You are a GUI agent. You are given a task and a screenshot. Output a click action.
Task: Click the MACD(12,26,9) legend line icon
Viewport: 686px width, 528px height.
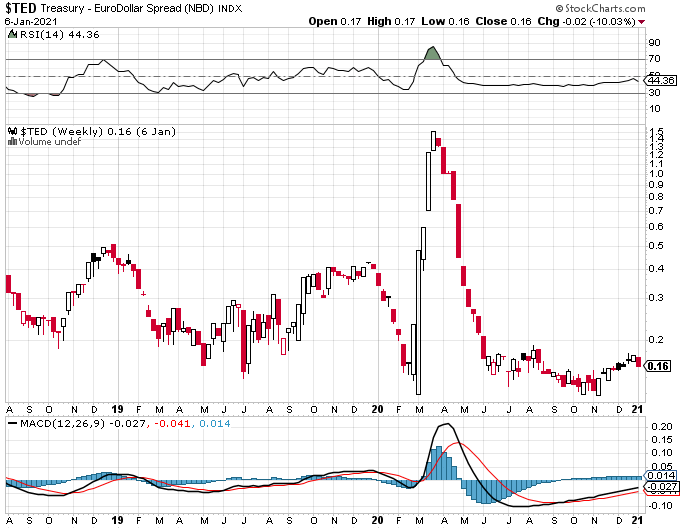point(11,426)
